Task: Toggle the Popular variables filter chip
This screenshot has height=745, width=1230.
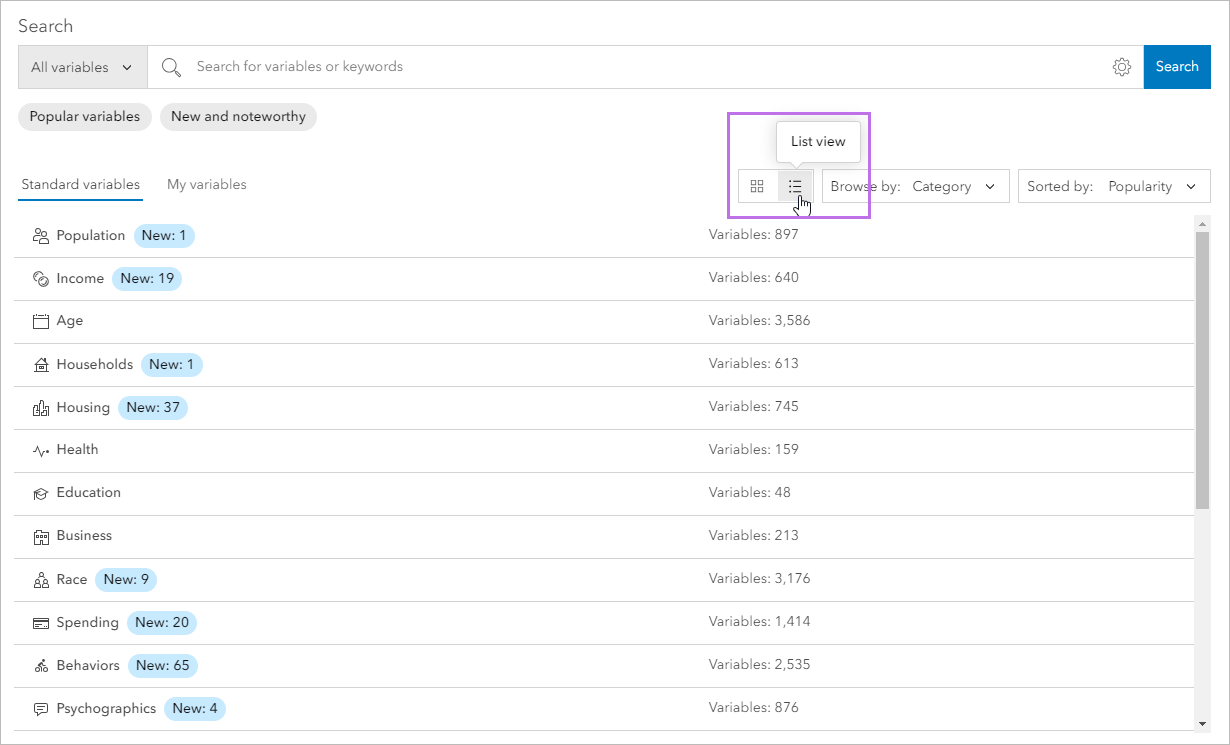Action: (84, 116)
